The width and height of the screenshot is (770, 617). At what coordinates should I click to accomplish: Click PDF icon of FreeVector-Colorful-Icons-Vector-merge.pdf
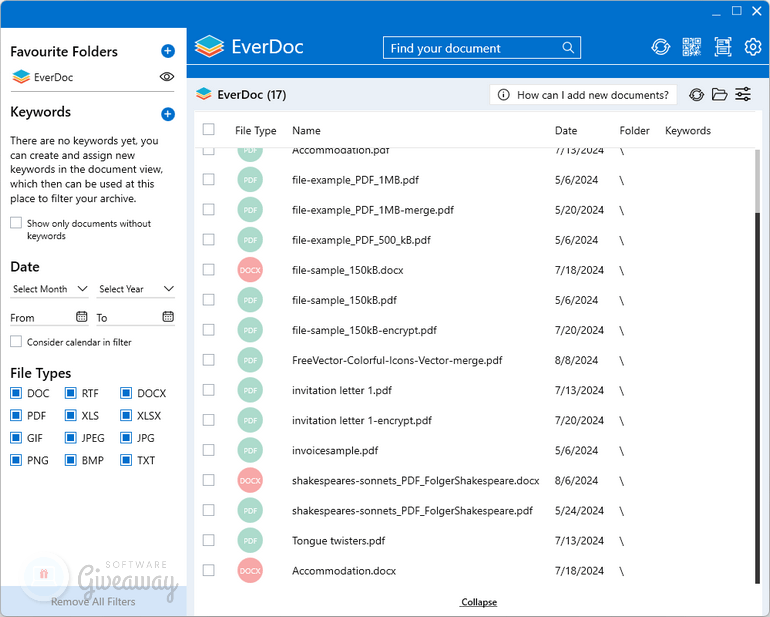point(250,360)
